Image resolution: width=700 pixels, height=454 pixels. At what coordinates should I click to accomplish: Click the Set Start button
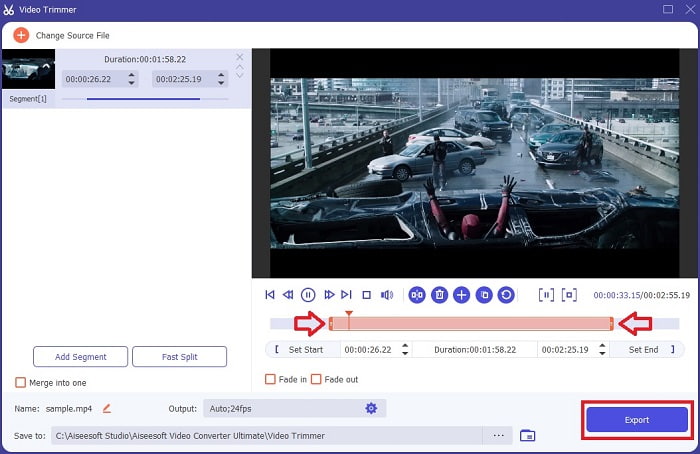click(x=304, y=350)
